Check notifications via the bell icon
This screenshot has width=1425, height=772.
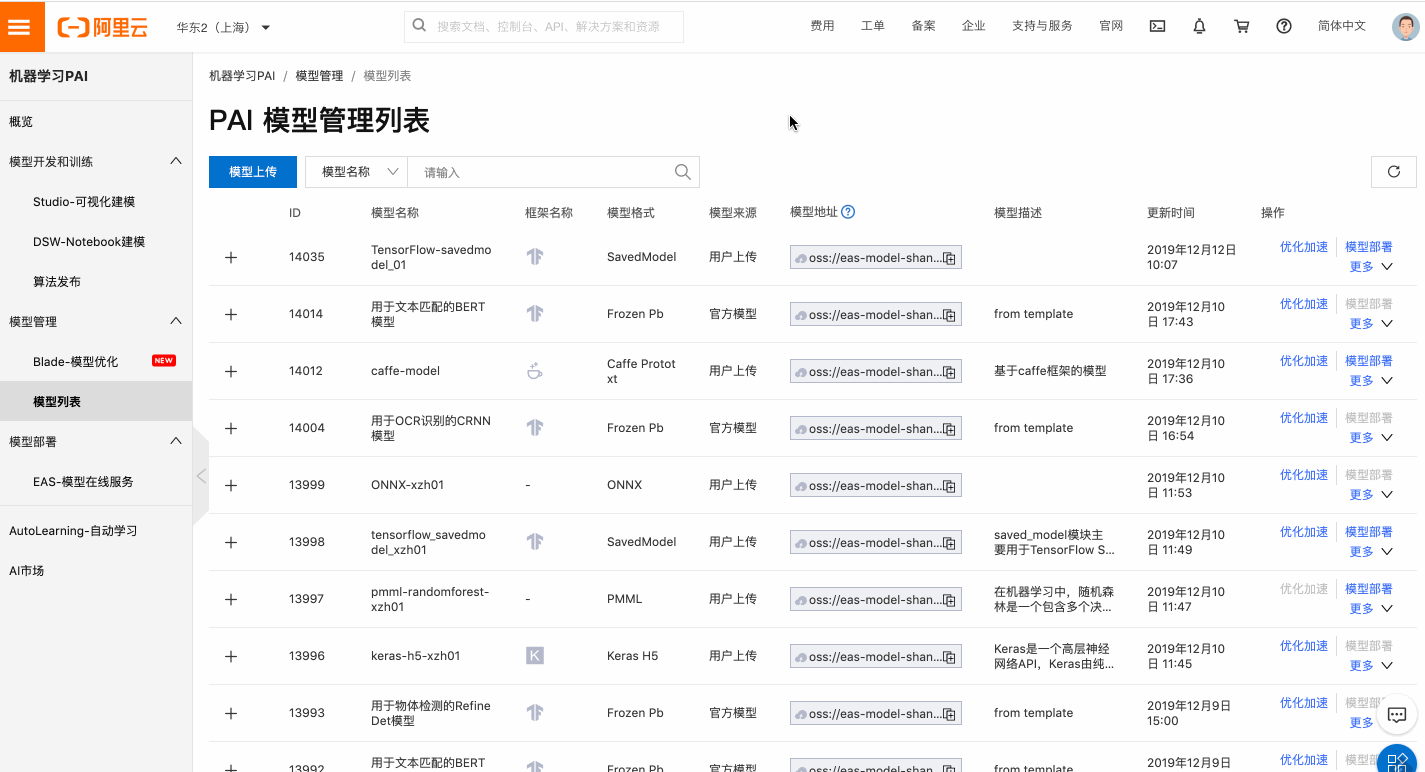tap(1199, 25)
